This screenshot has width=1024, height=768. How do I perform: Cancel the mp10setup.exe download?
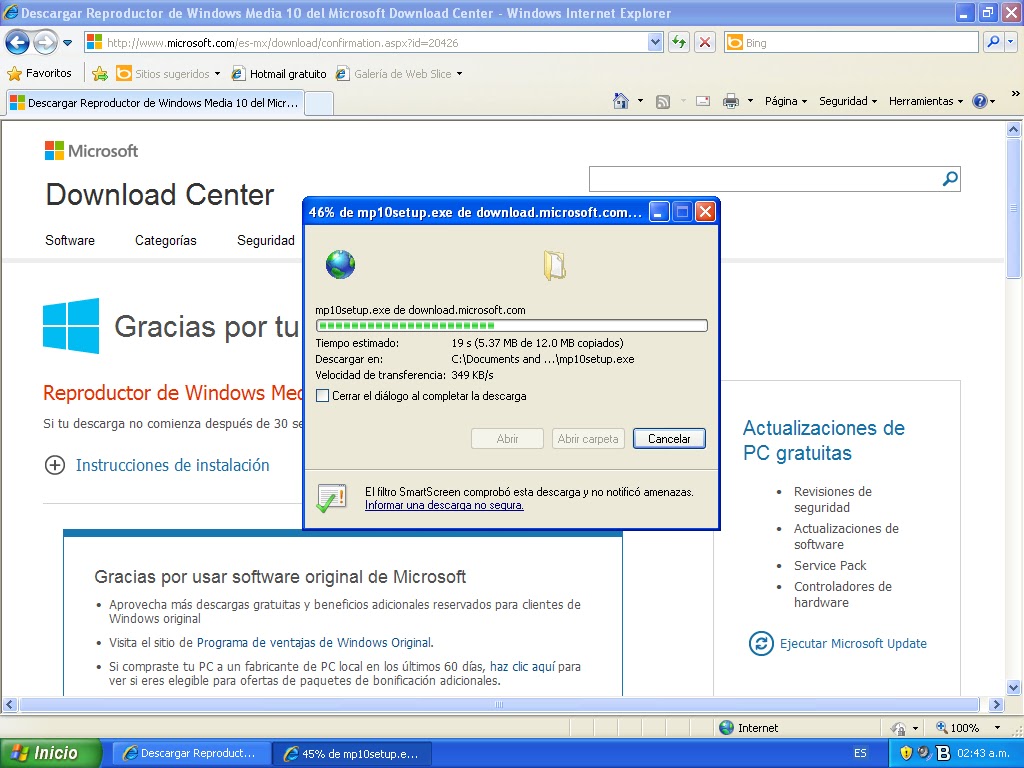tap(668, 438)
